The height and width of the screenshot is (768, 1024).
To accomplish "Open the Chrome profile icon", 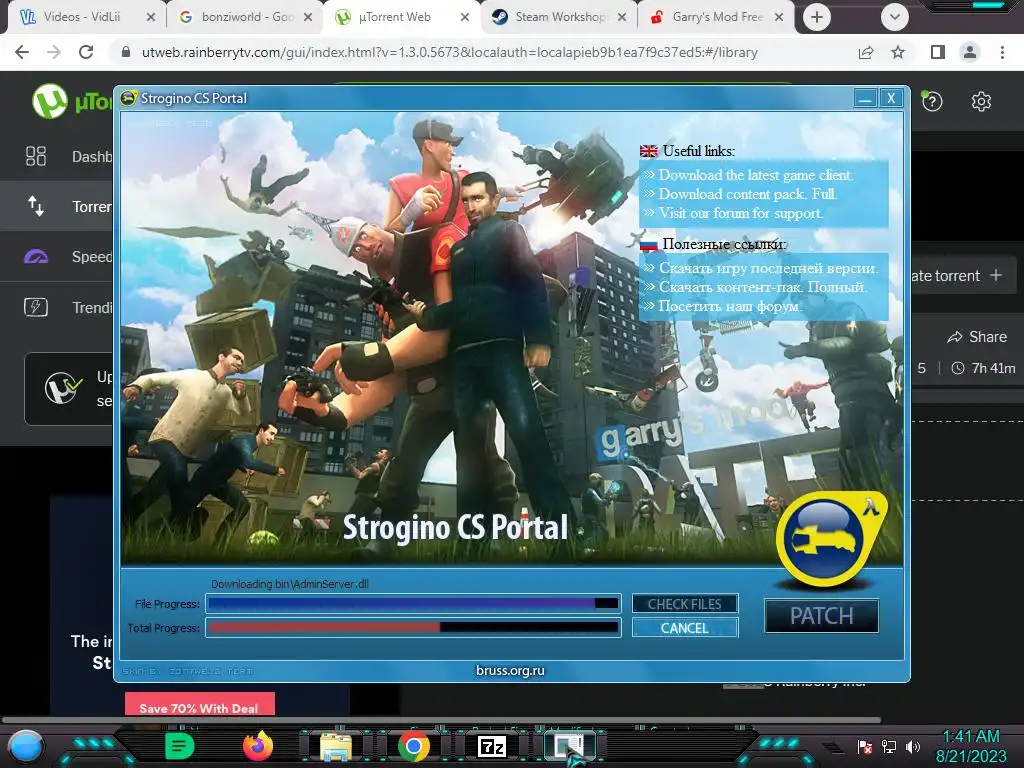I will [x=970, y=52].
